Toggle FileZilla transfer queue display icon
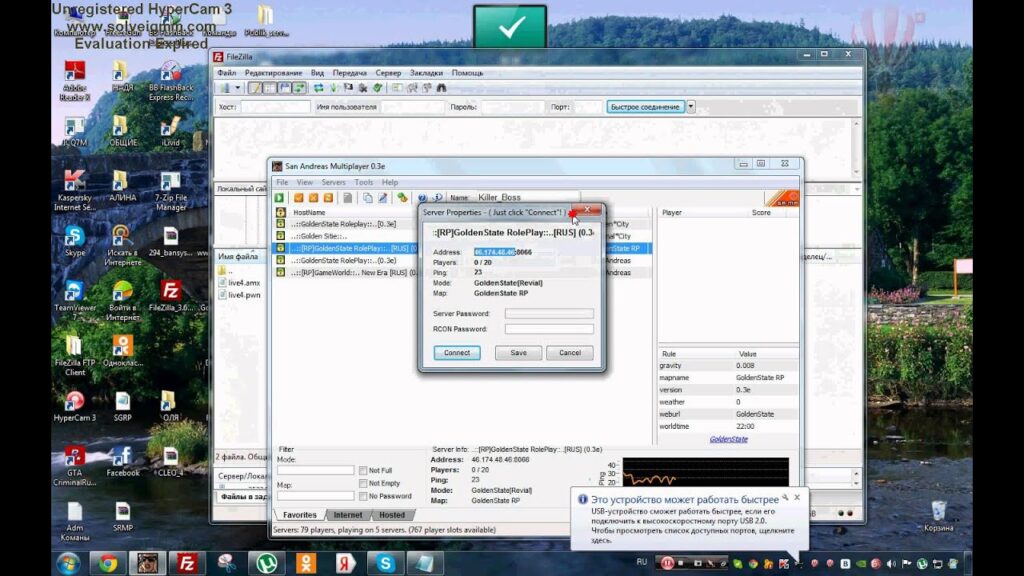This screenshot has width=1024, height=576. click(x=299, y=88)
